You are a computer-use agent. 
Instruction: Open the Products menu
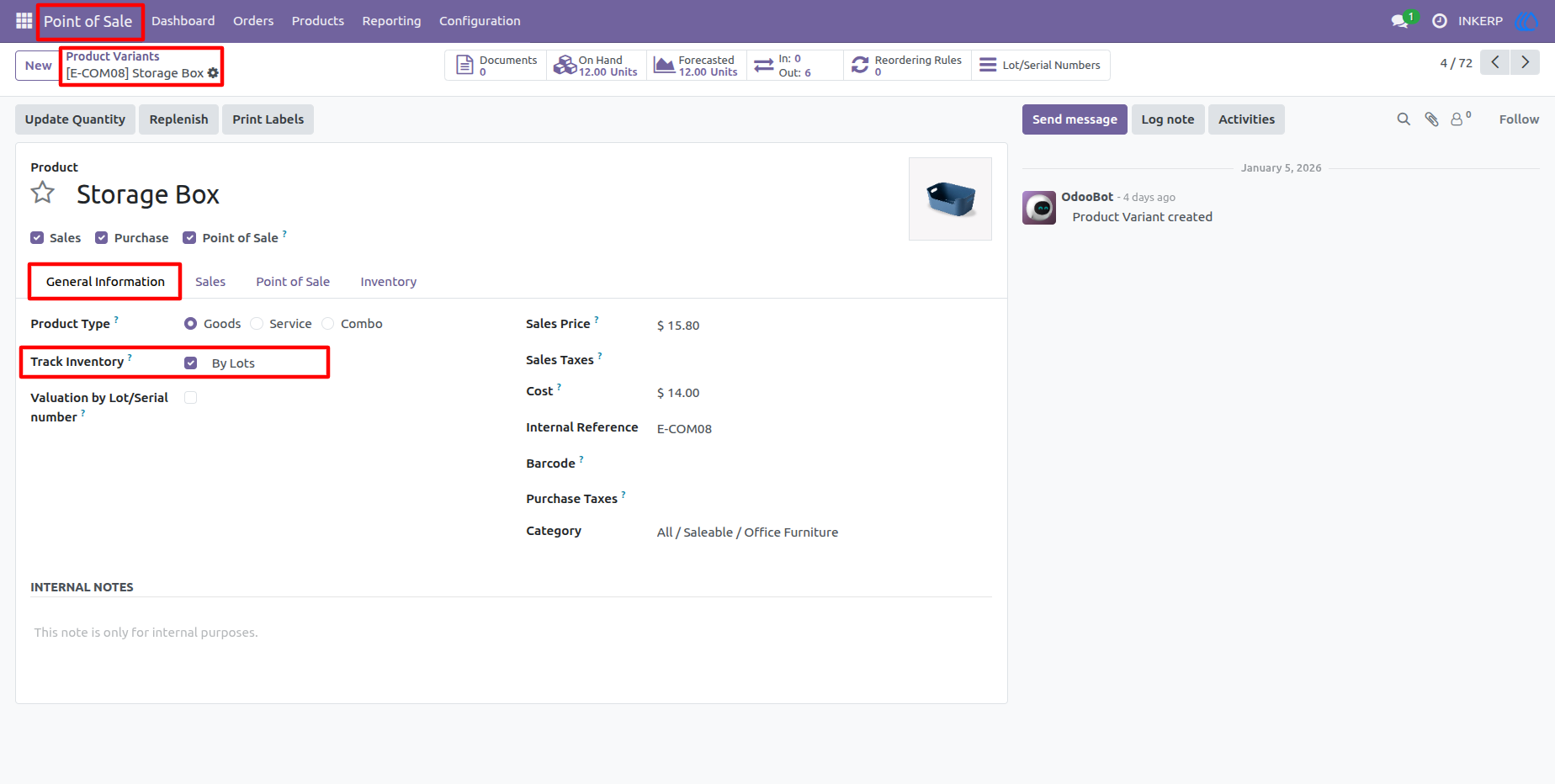coord(318,21)
